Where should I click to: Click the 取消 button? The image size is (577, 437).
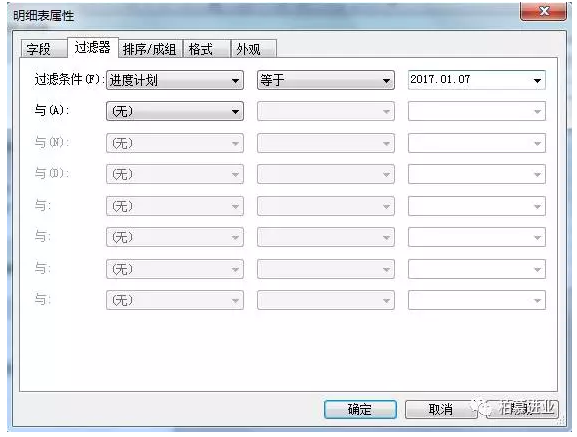point(441,409)
